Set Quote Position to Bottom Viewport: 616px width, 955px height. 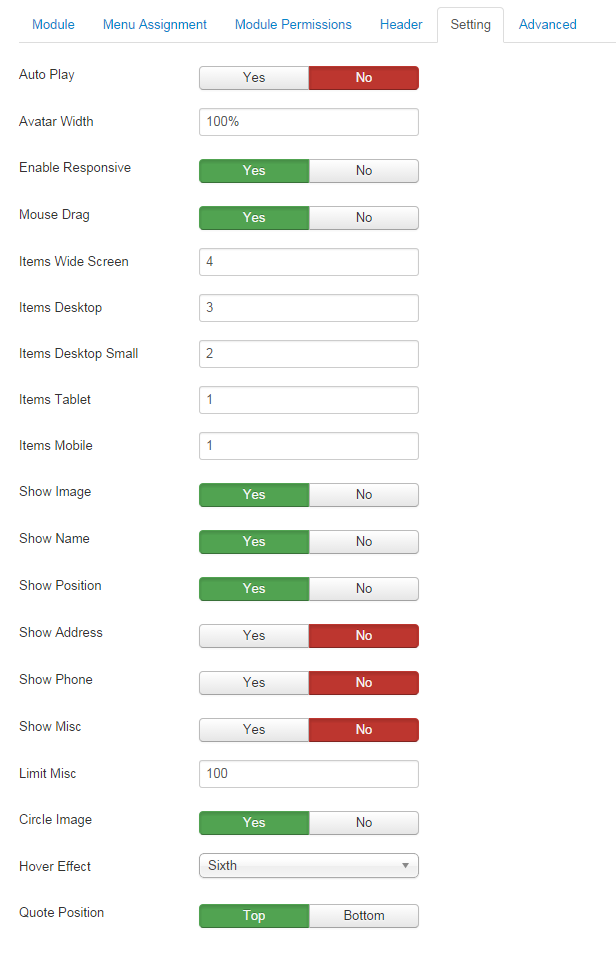(x=363, y=916)
